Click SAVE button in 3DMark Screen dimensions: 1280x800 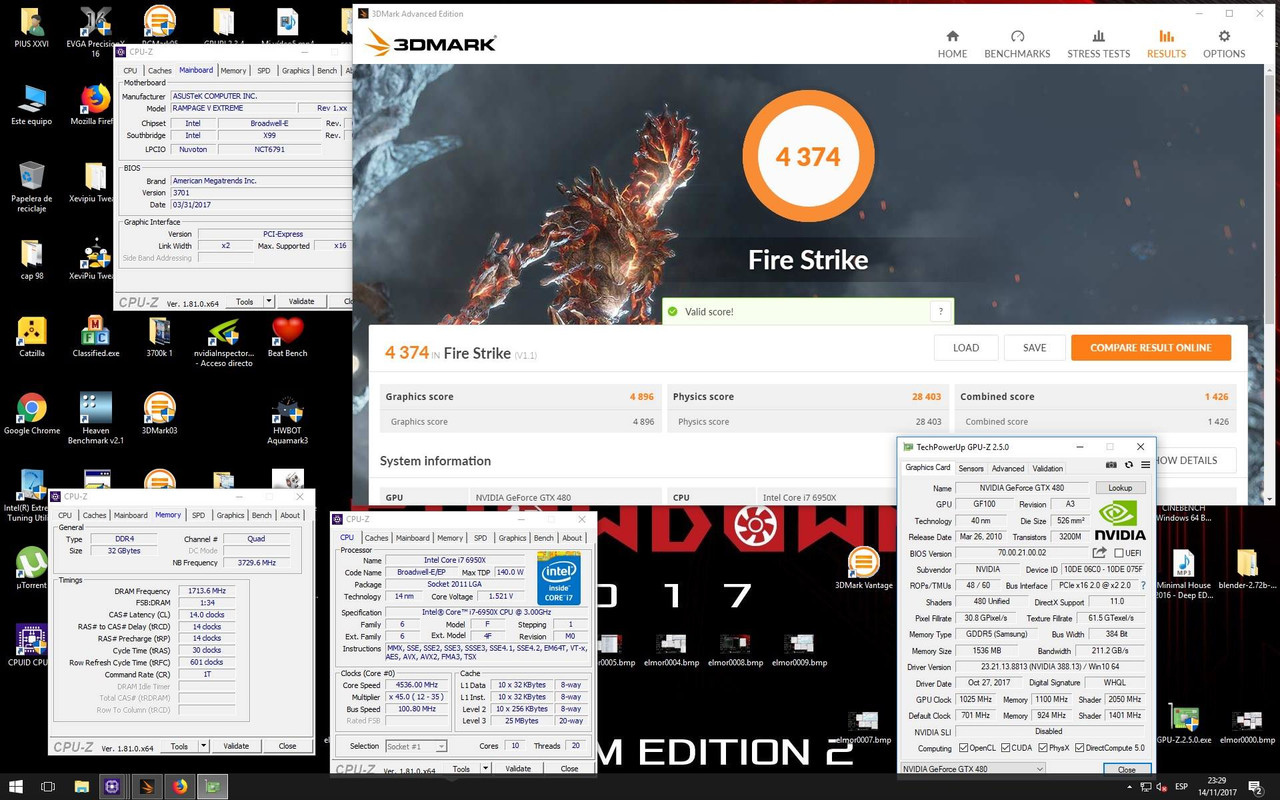(1035, 348)
